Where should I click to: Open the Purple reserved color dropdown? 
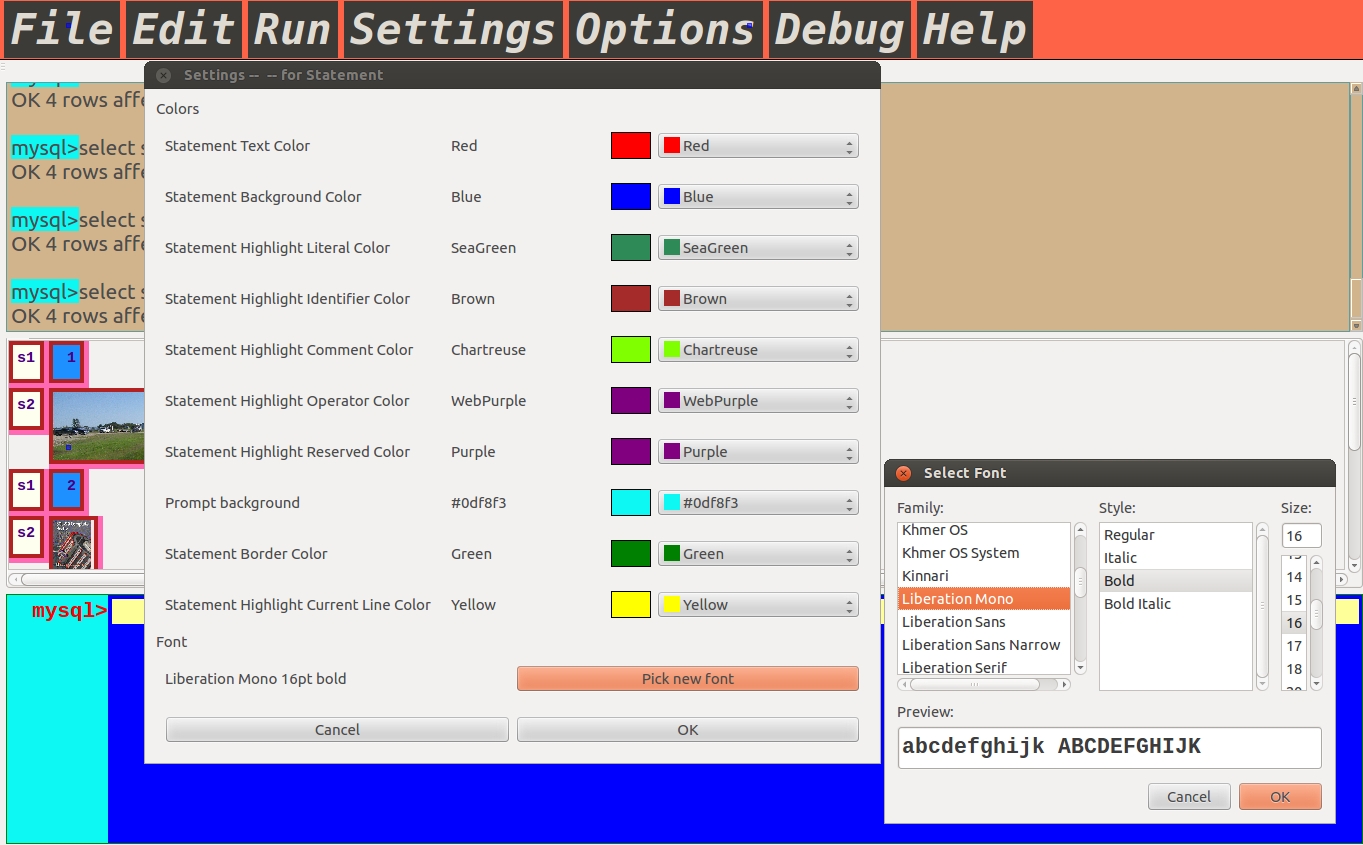(758, 452)
